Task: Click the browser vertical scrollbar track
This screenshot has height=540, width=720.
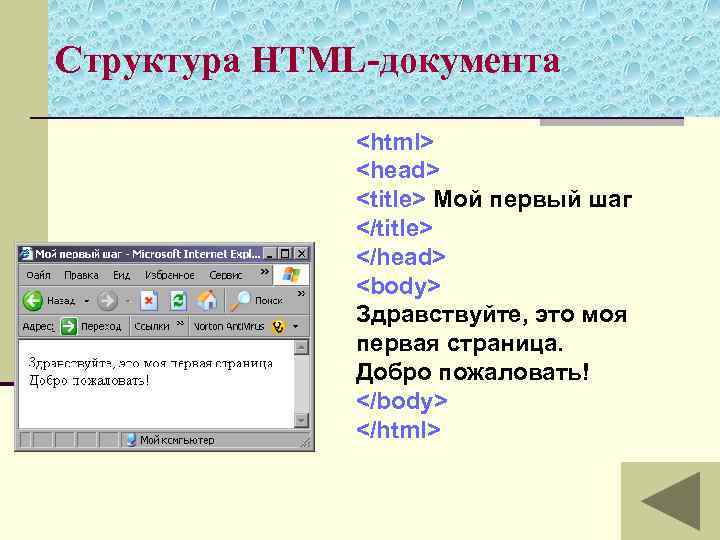Action: (x=301, y=384)
